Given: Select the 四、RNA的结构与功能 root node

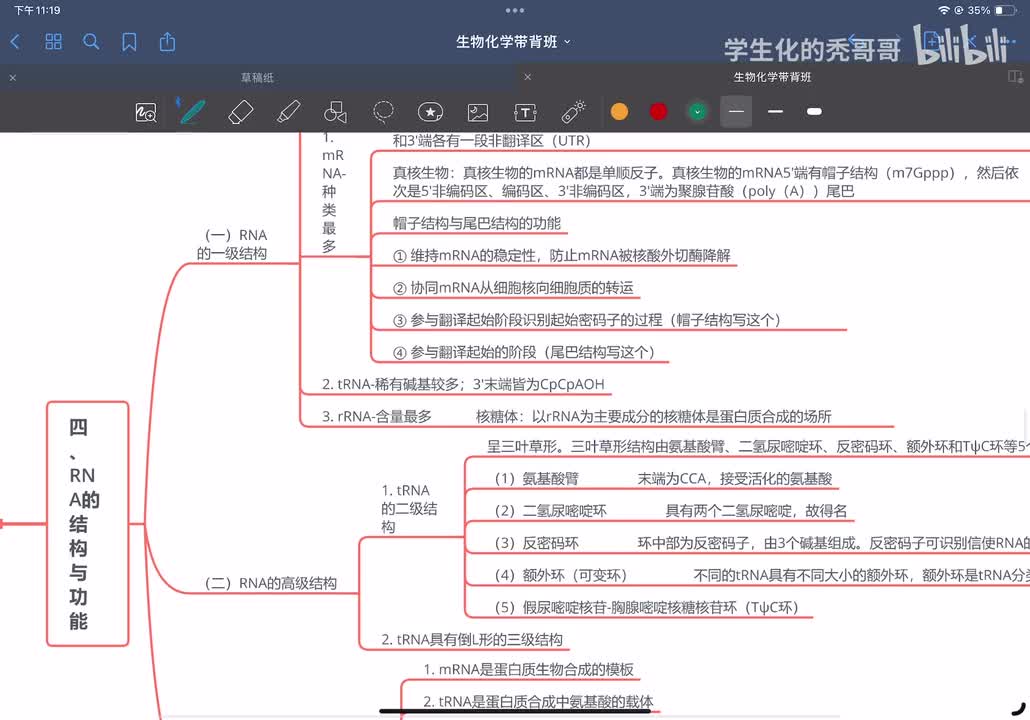Looking at the screenshot, I should 87,524.
